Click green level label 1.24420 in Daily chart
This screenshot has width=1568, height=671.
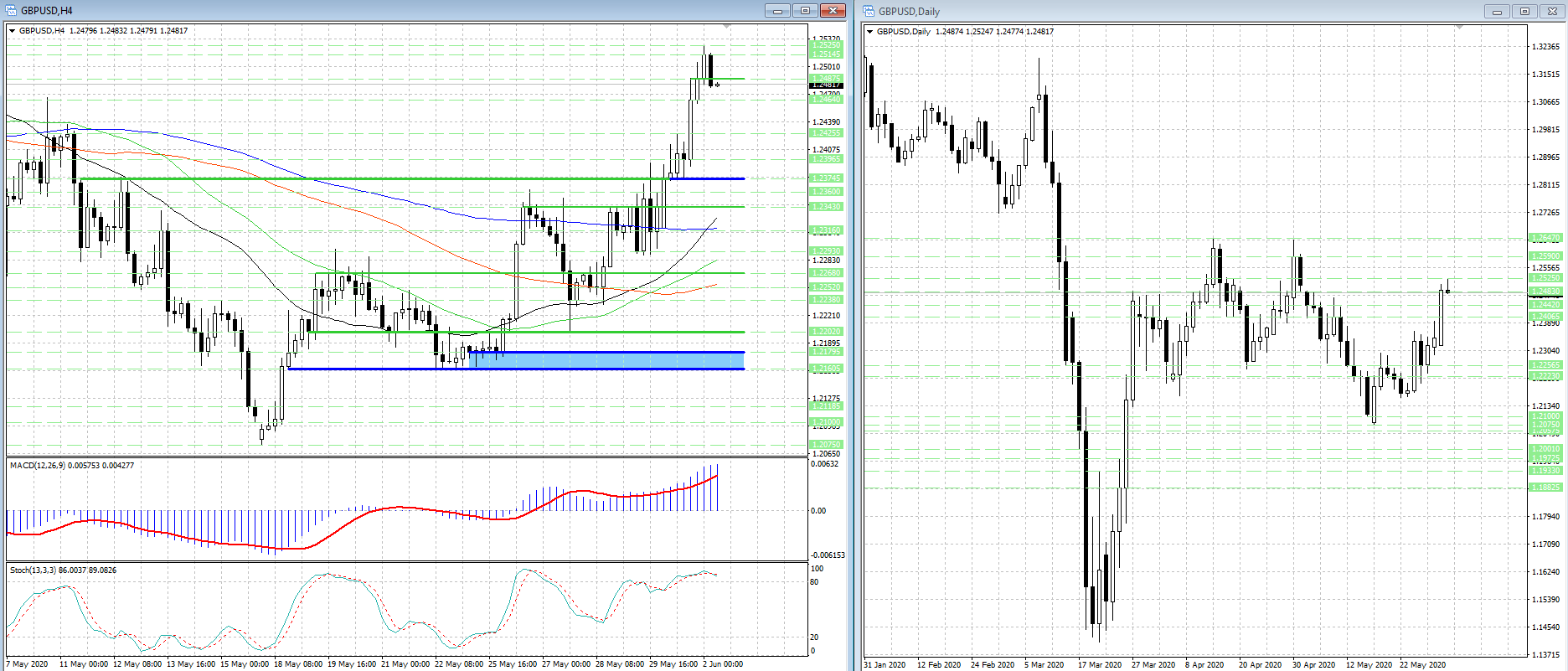[x=1545, y=304]
